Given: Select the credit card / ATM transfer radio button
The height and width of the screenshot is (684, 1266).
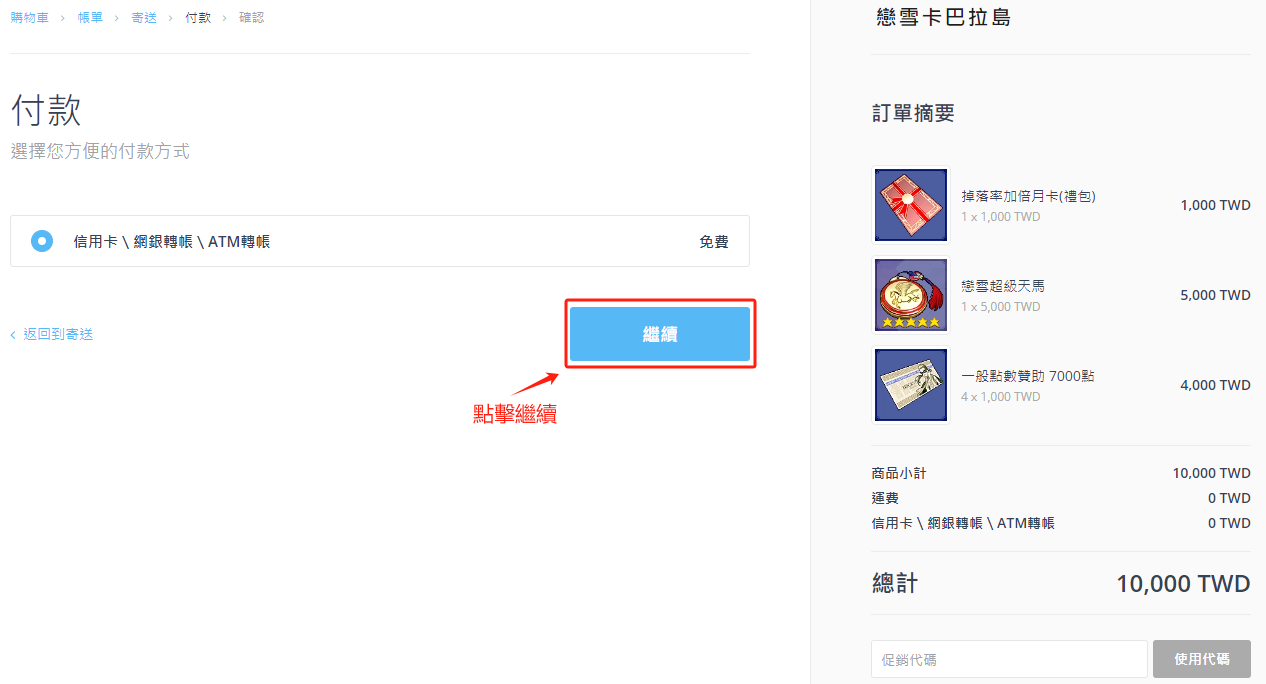Looking at the screenshot, I should coord(42,241).
